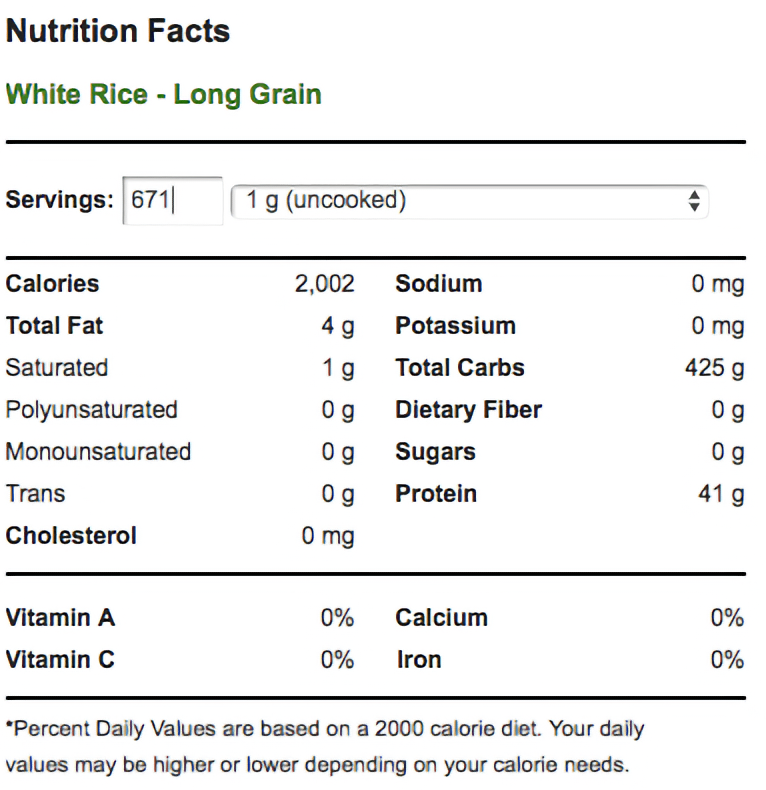Screen dimensions: 766x790
Task: Select the Total Fat label
Action: tap(54, 326)
